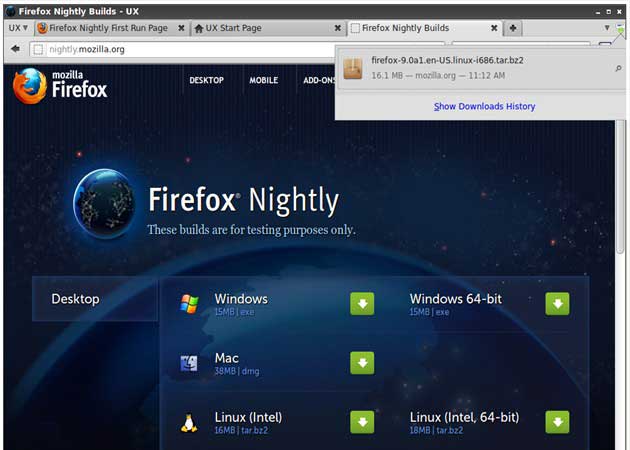Download the Linux (Intel, 64-bit) build

coord(557,422)
